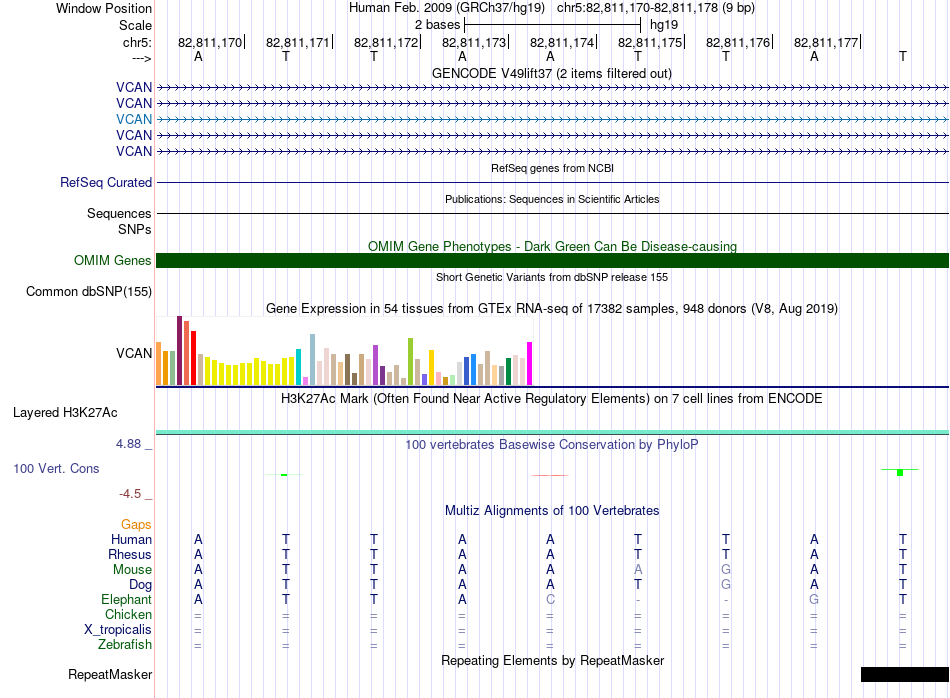This screenshot has height=698, width=950.
Task: Open the 100 Vert. Cons track settings
Action: [x=56, y=468]
